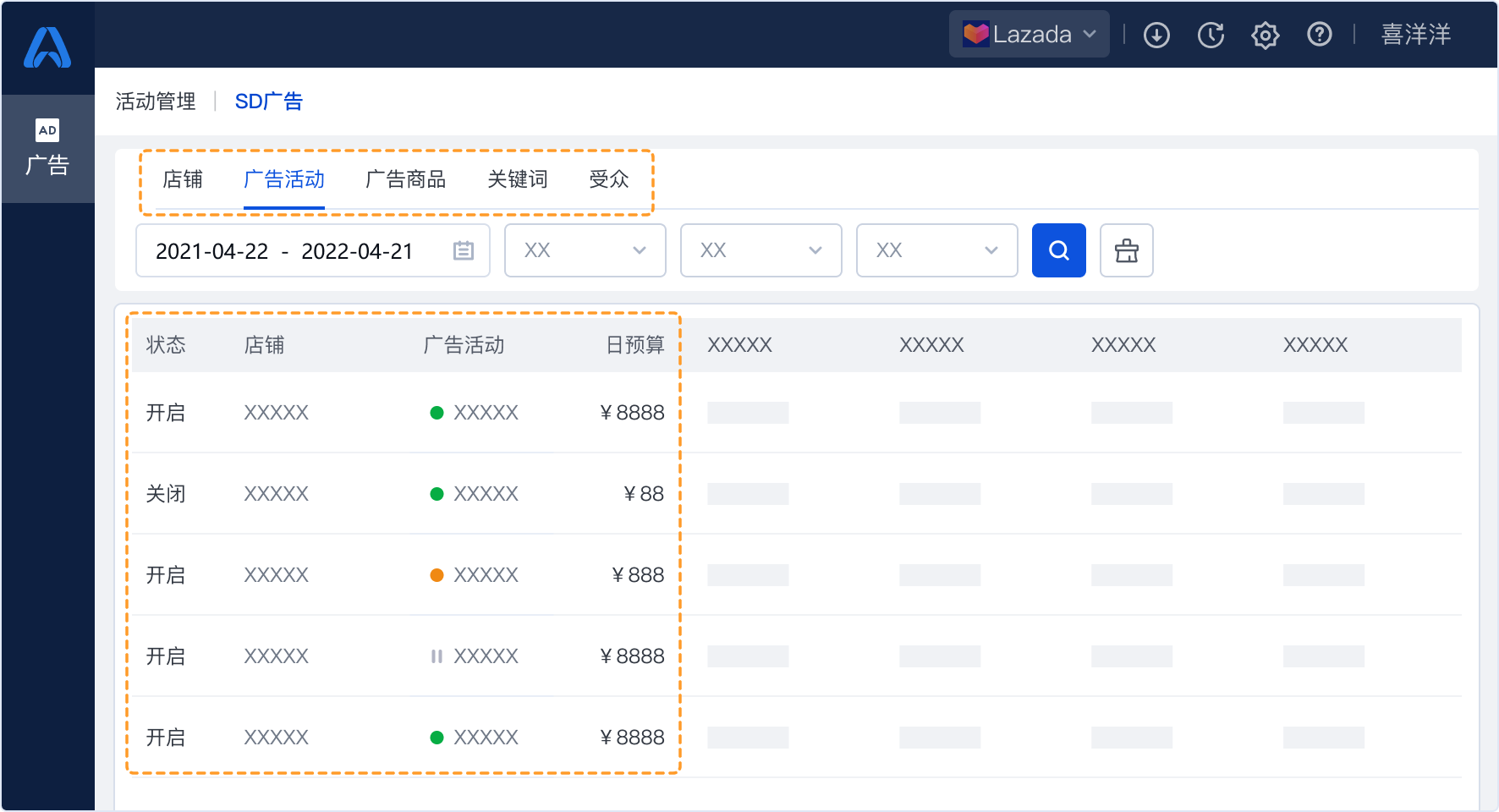The height and width of the screenshot is (812, 1499).
Task: Switch to the 关键词 tab
Action: 518,179
